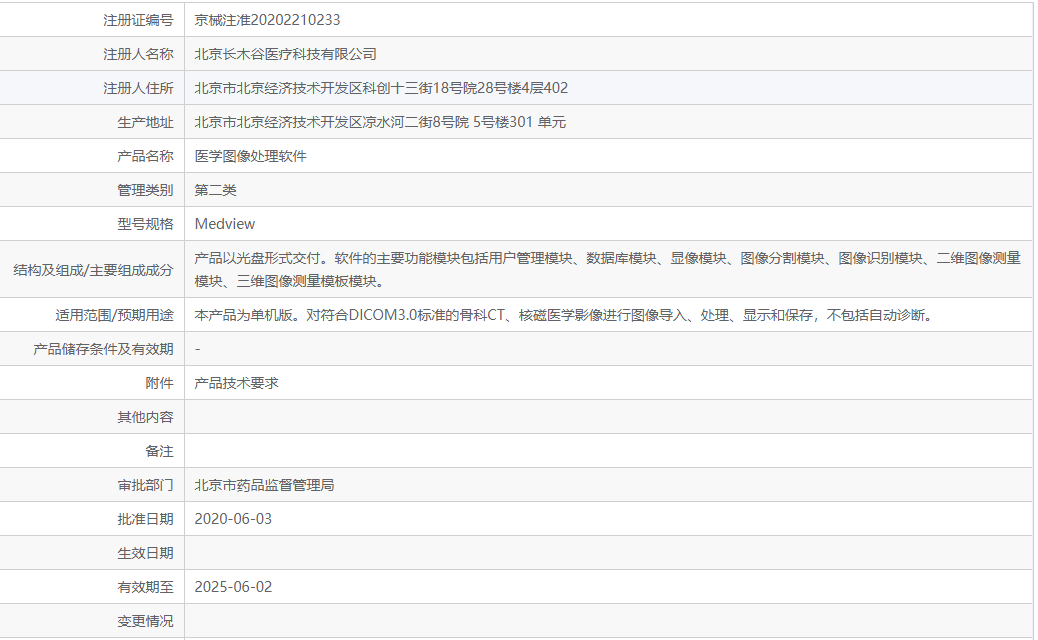Click the production address with 凉水河二街8号院
Viewport: 1038px width, 640px height.
pos(380,122)
